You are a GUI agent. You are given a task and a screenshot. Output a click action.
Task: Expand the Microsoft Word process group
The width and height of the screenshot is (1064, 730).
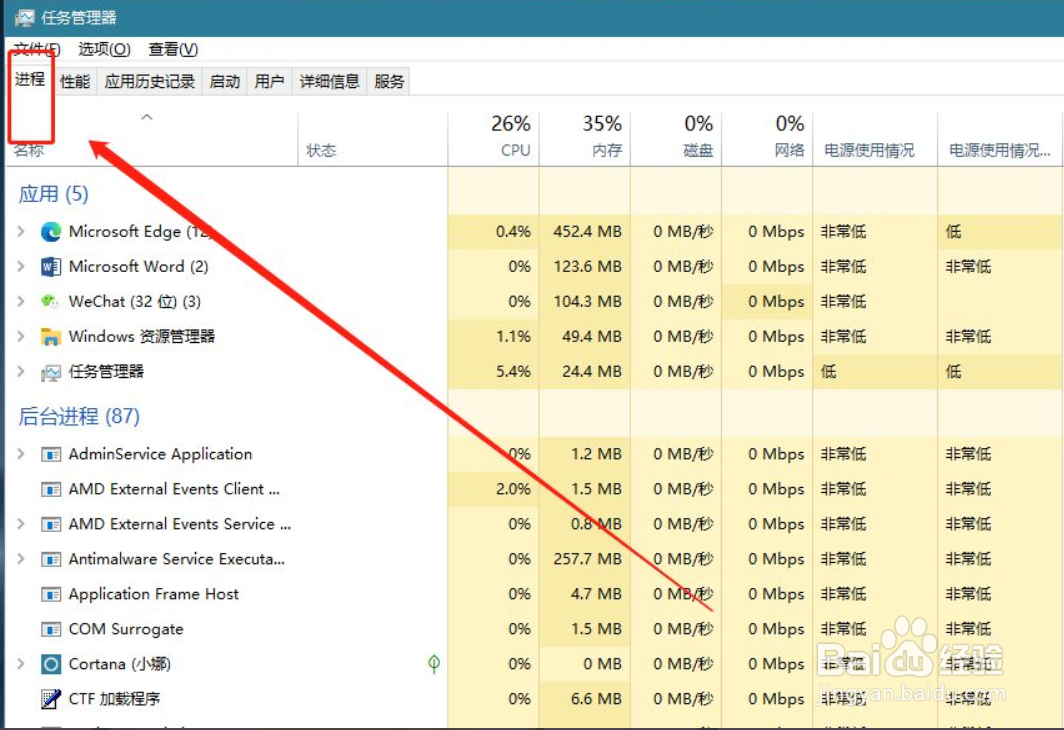[x=21, y=267]
